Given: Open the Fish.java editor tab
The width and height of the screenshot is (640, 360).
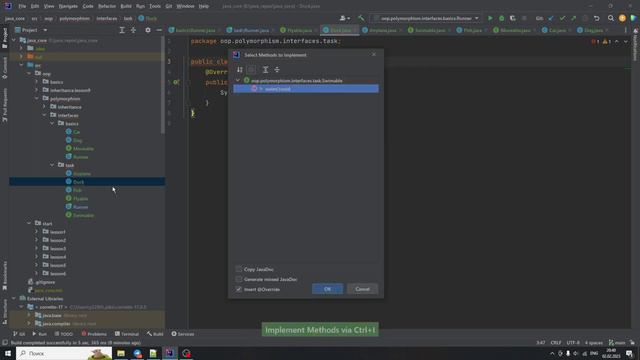Looking at the screenshot, I should 473,30.
